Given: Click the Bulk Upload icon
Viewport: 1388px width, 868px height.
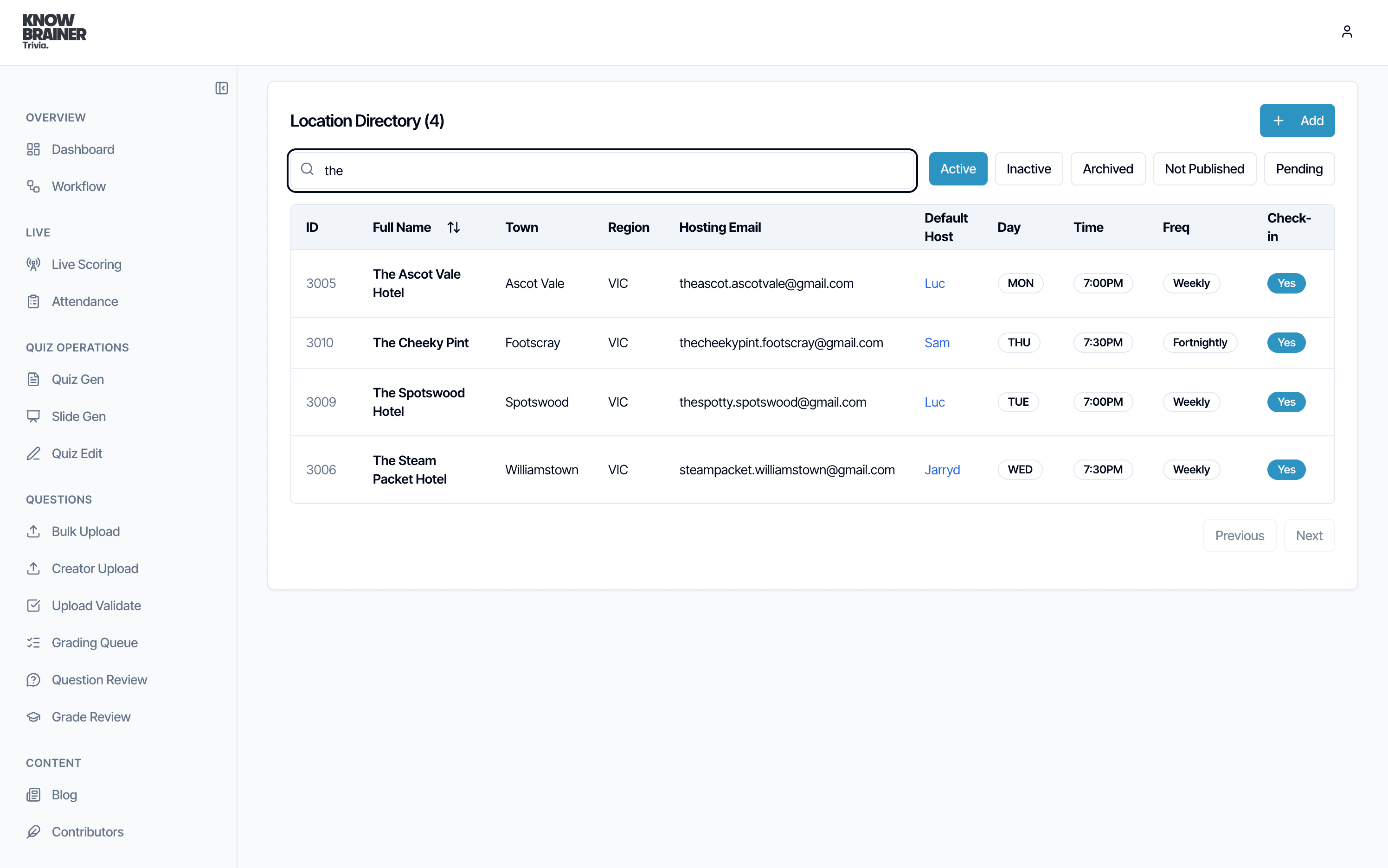Looking at the screenshot, I should (33, 531).
